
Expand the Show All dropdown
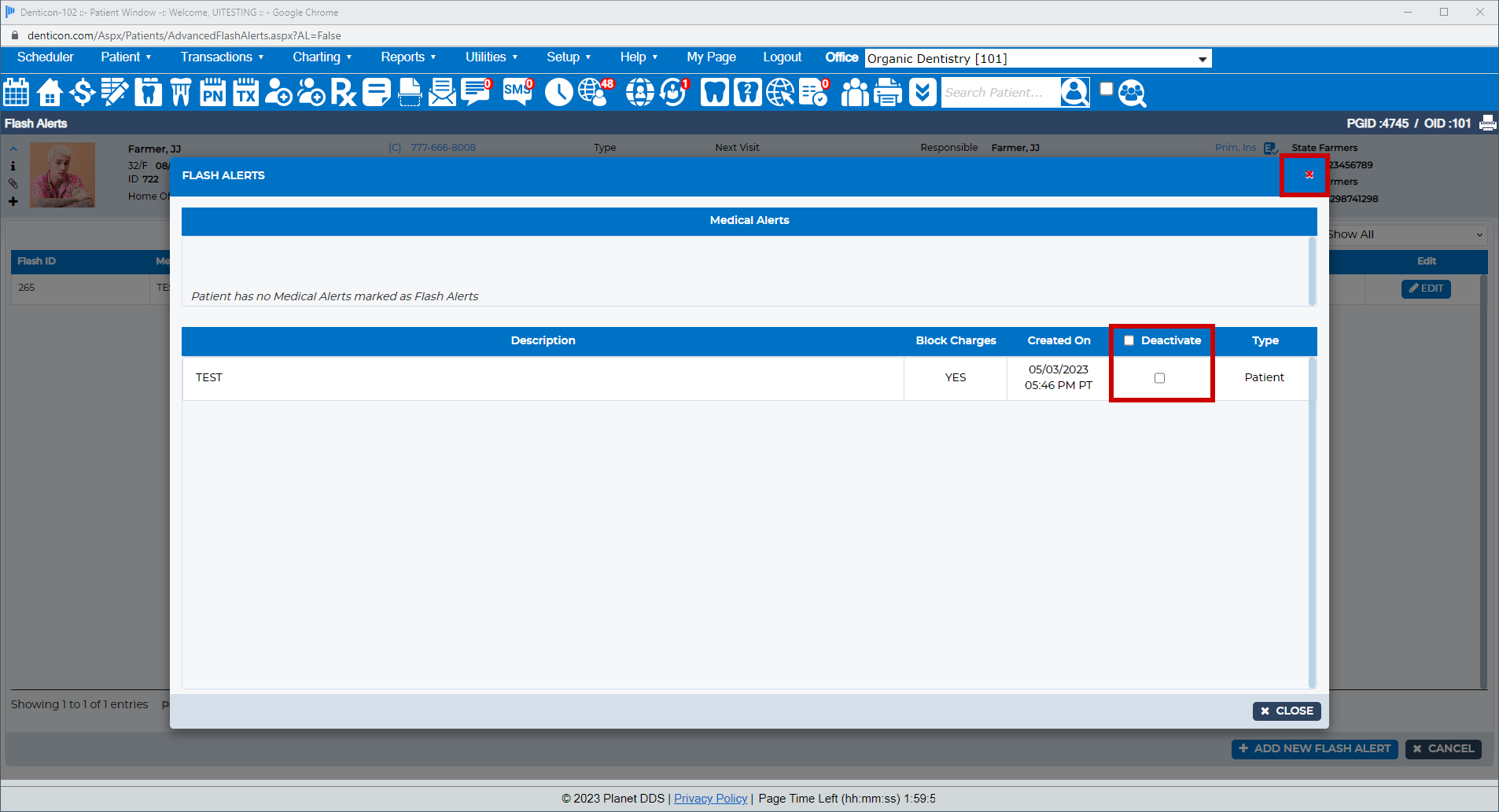click(x=1405, y=233)
